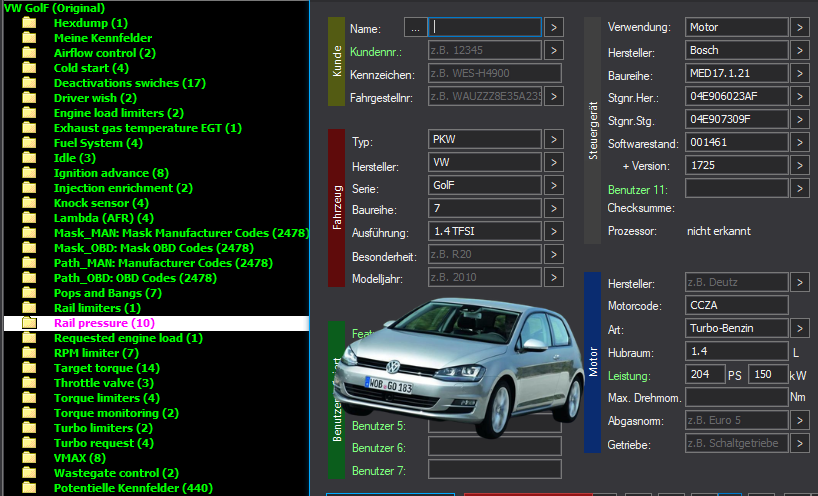Open Turbo limiters (2) folder
The width and height of the screenshot is (818, 496).
point(103,428)
